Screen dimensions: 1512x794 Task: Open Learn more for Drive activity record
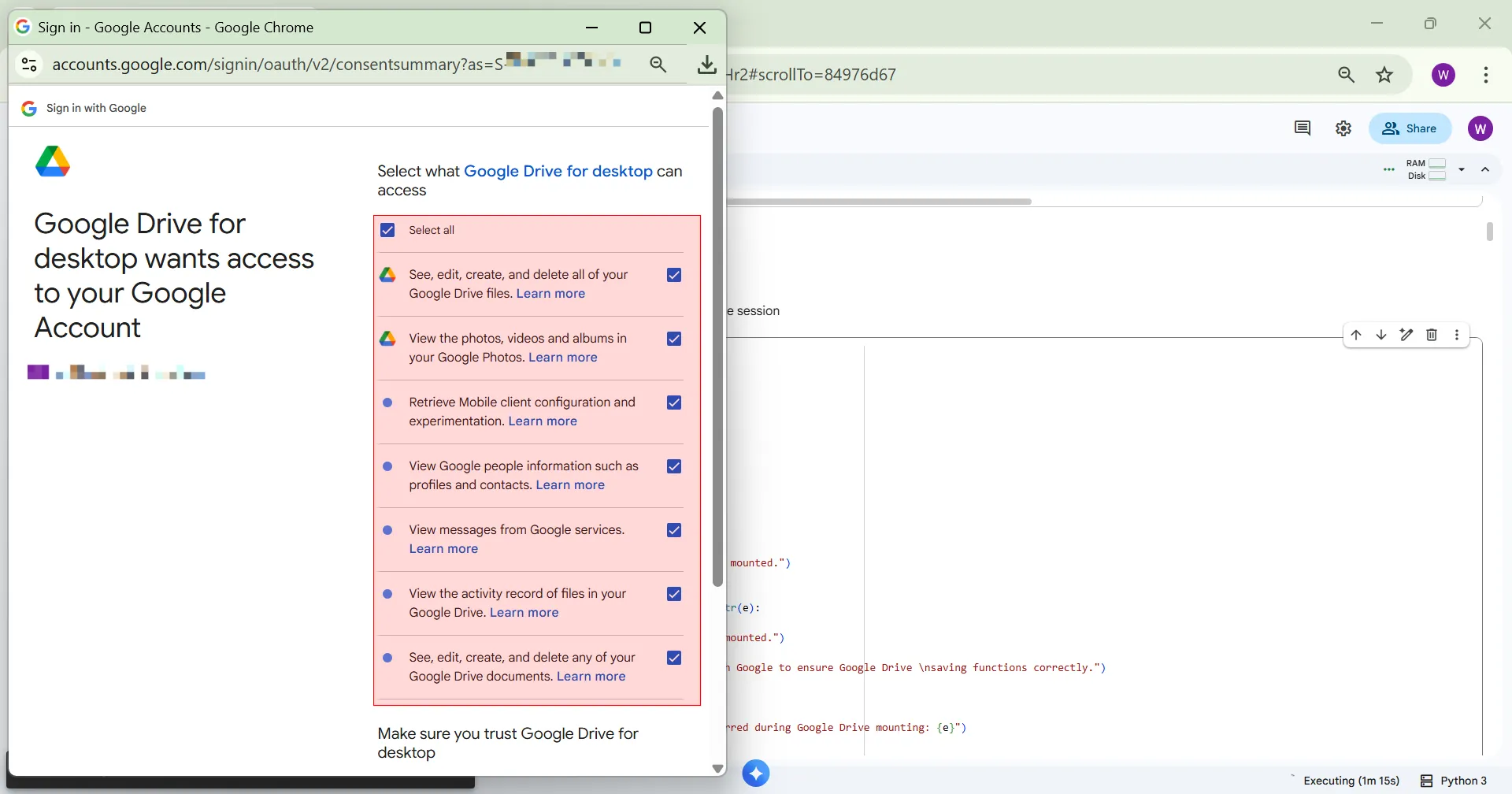point(524,613)
